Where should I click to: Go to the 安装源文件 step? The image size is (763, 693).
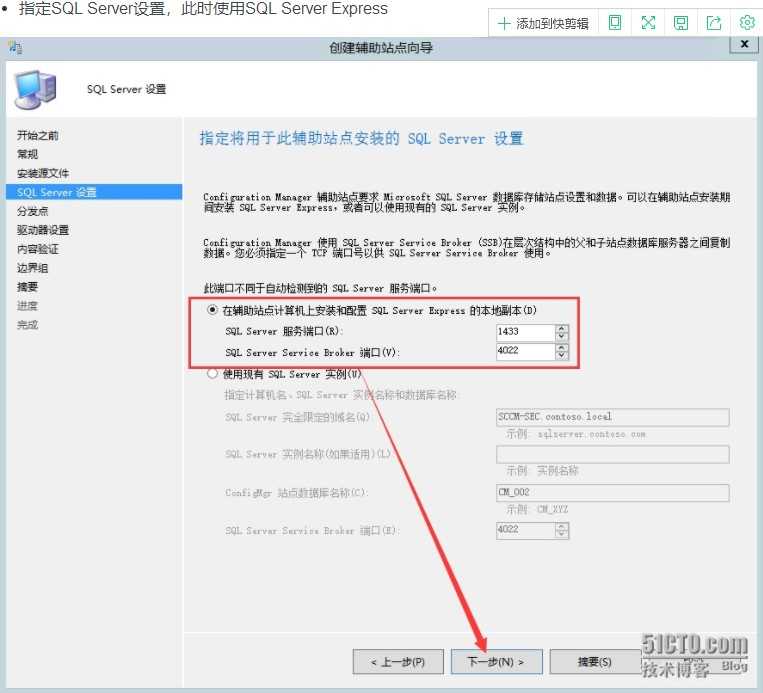pos(43,173)
